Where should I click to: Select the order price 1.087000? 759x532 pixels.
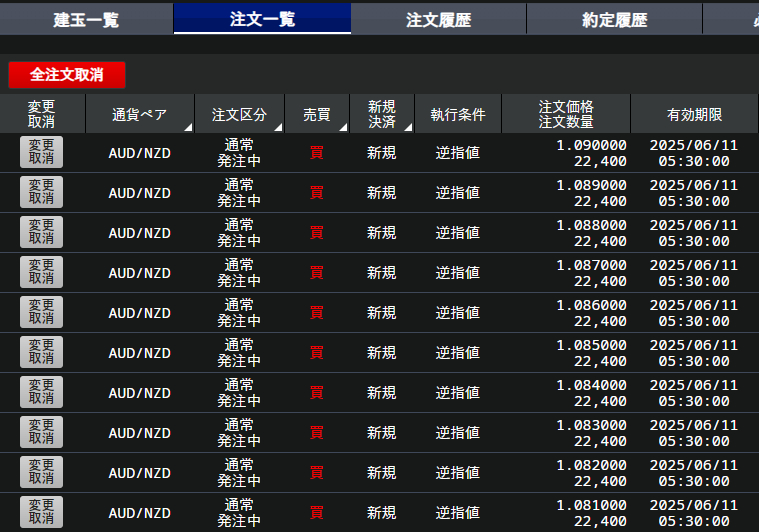coord(592,265)
